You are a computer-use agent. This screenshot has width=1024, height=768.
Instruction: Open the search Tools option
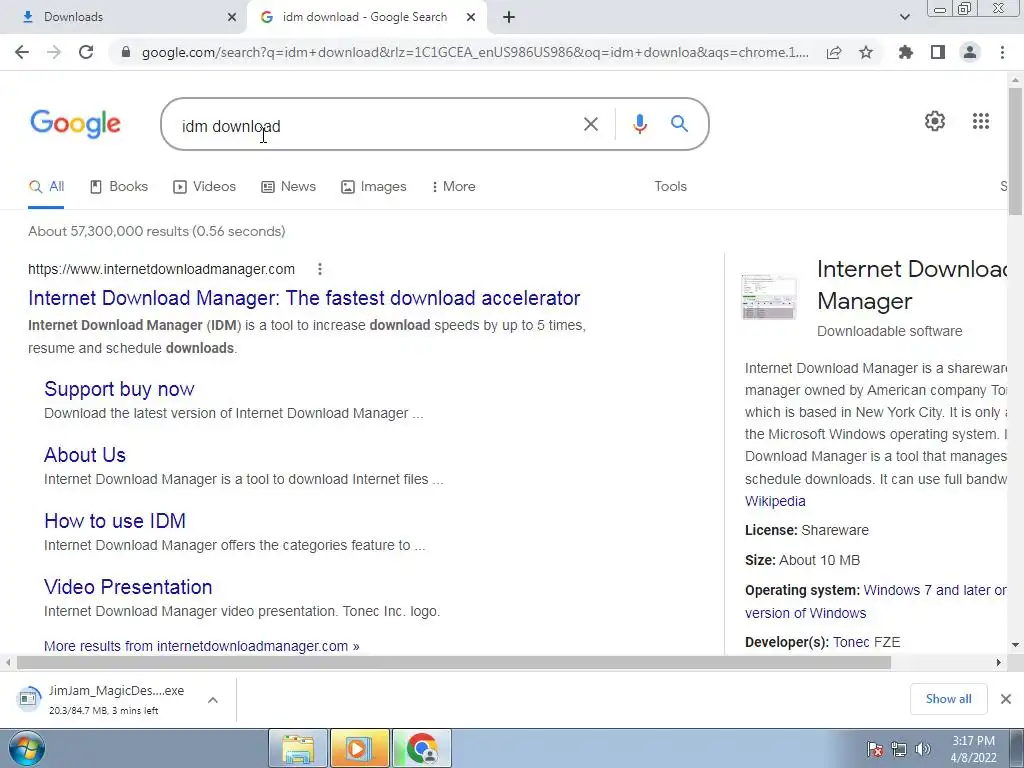671,186
